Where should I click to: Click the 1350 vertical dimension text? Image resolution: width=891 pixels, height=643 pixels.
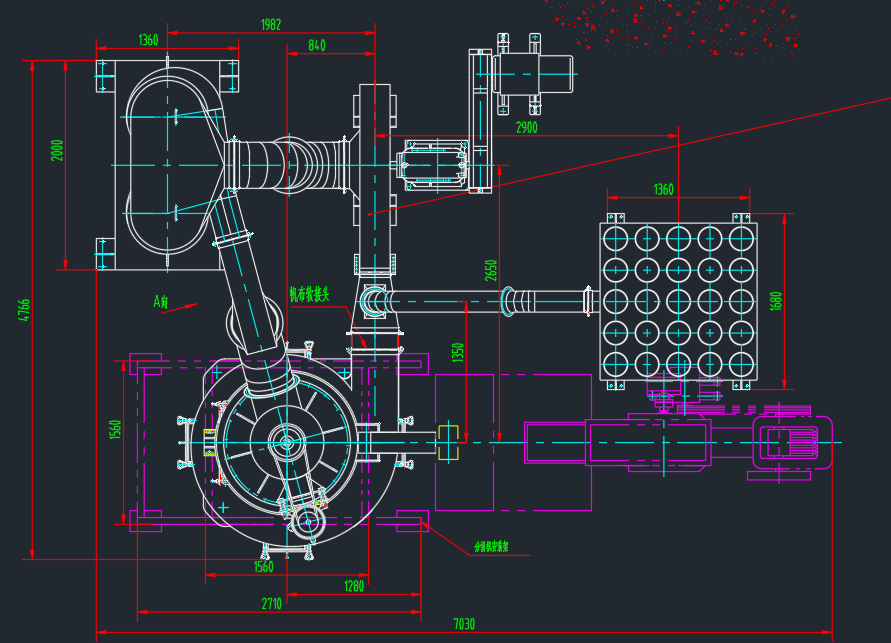(458, 352)
